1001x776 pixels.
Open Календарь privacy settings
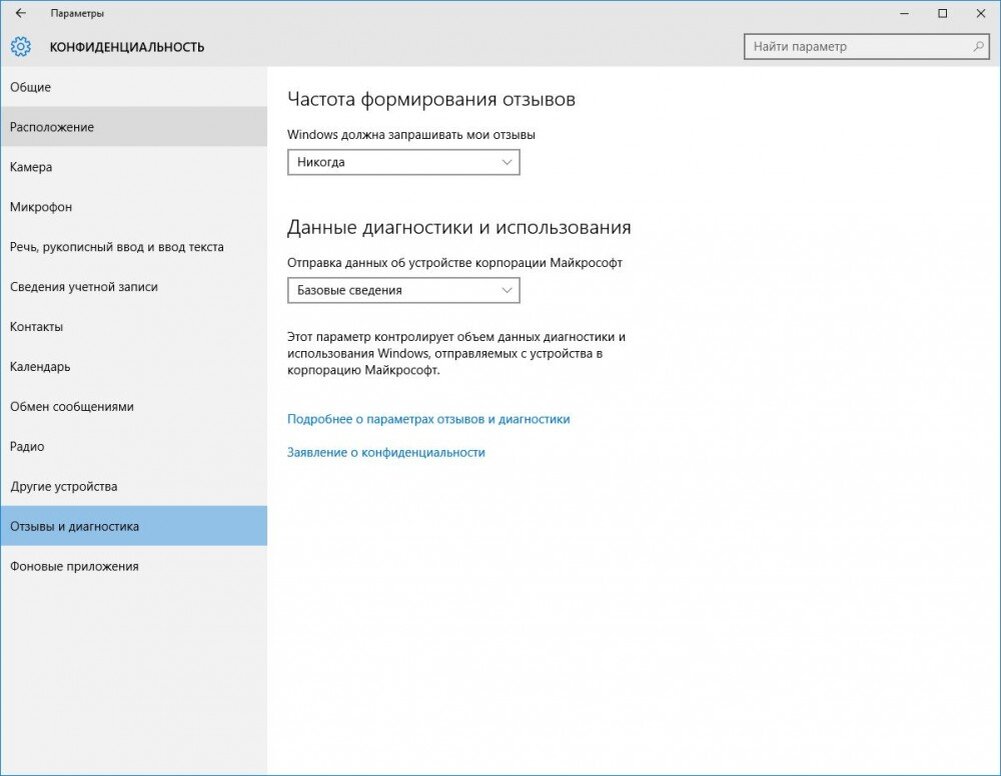(x=40, y=367)
